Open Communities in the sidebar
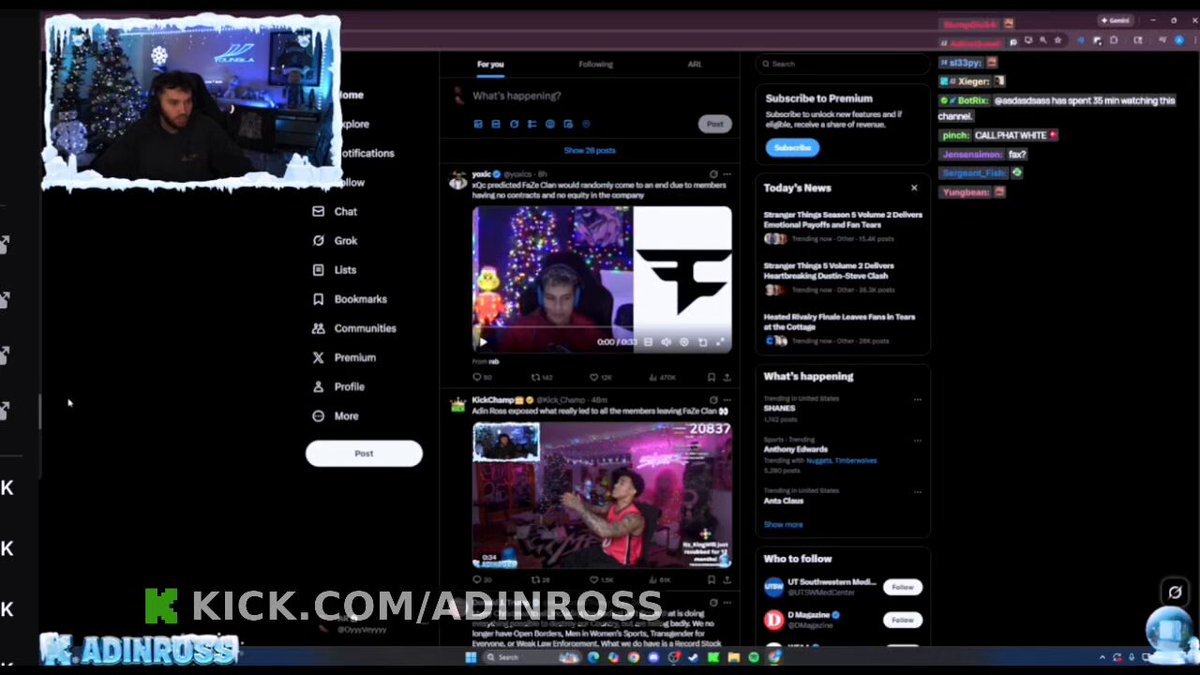Screen dimensions: 1200x675 [354, 328]
